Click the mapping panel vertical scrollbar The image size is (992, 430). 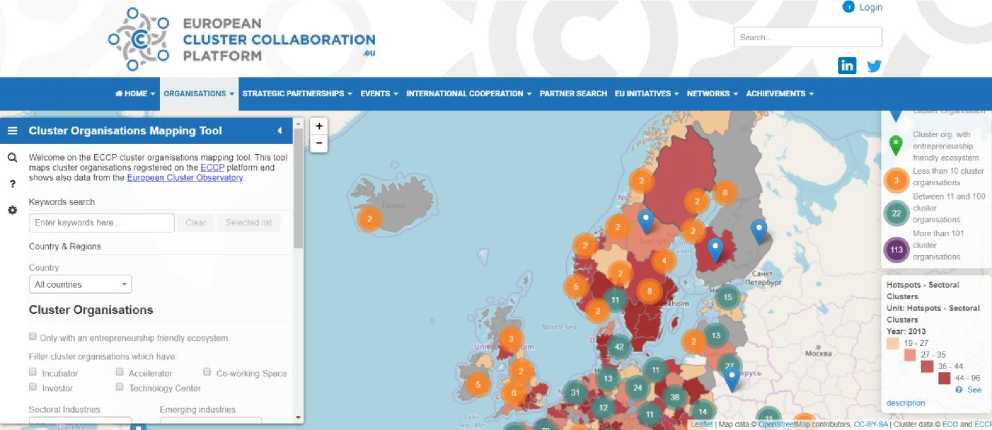[299, 188]
